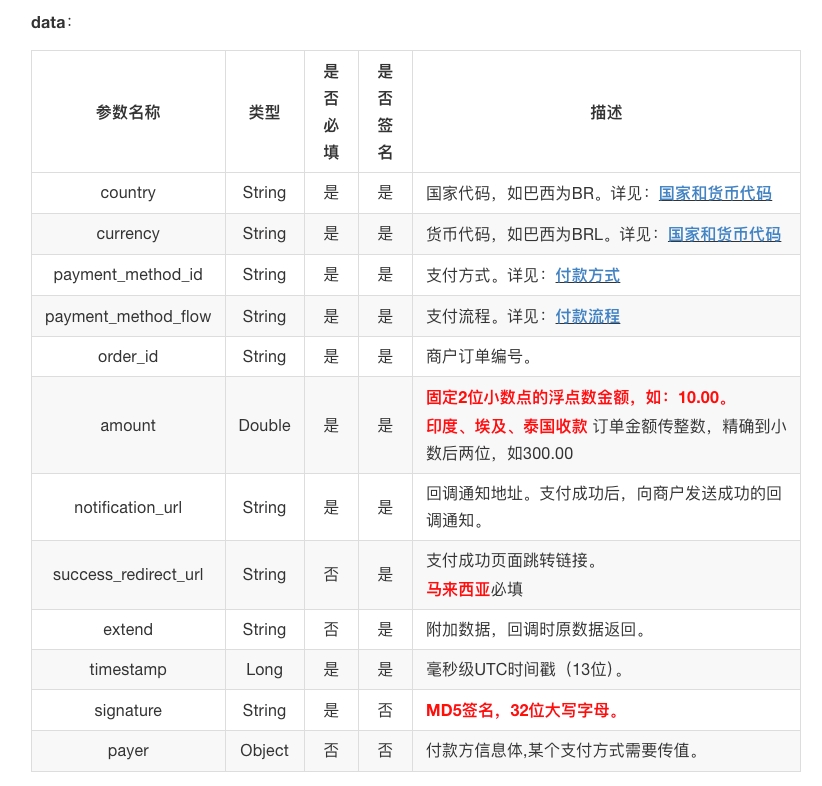822x786 pixels.
Task: Select the 'order_id' parameter cell
Action: [x=128, y=357]
